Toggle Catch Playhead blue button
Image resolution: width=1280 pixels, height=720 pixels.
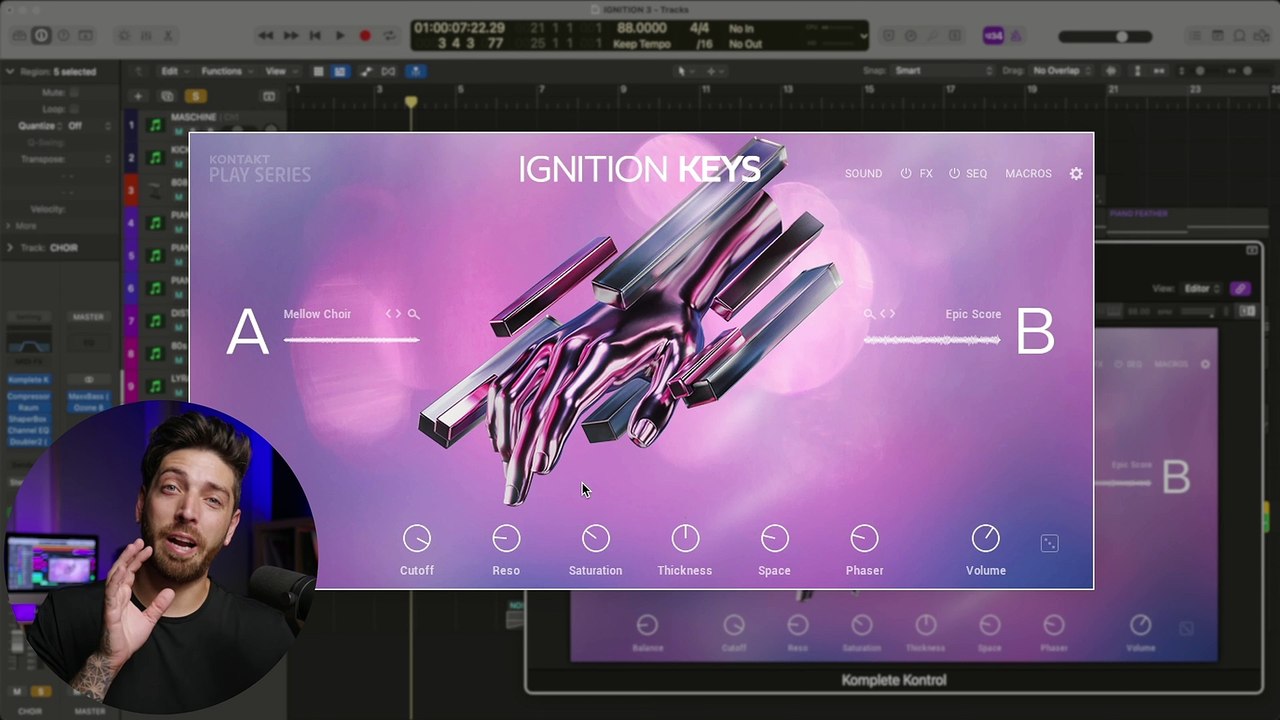click(416, 71)
